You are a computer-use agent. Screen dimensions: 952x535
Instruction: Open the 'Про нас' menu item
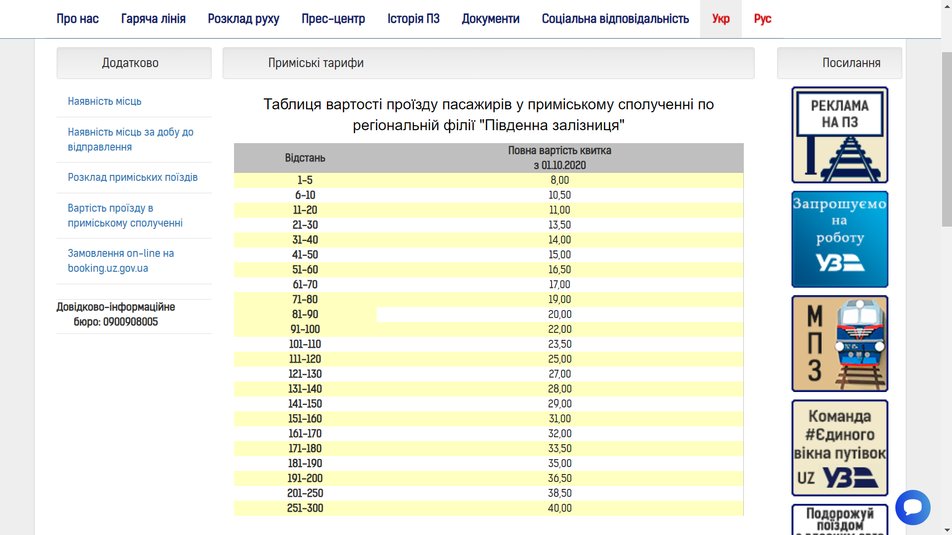pyautogui.click(x=78, y=19)
